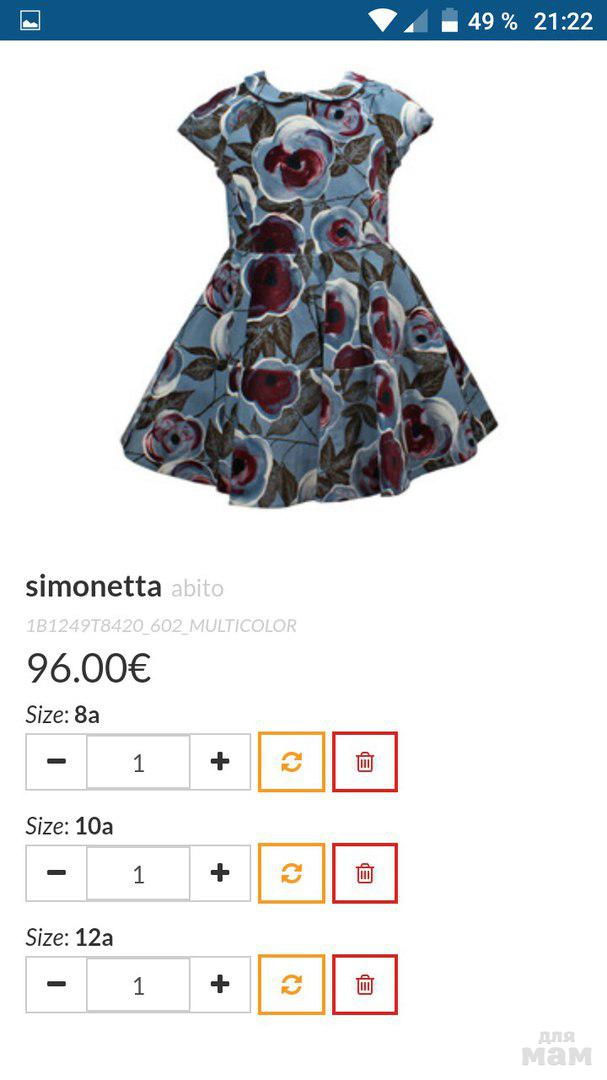This screenshot has height=1080, width=607.
Task: Tap the refresh icon for size 8a
Action: [x=291, y=762]
